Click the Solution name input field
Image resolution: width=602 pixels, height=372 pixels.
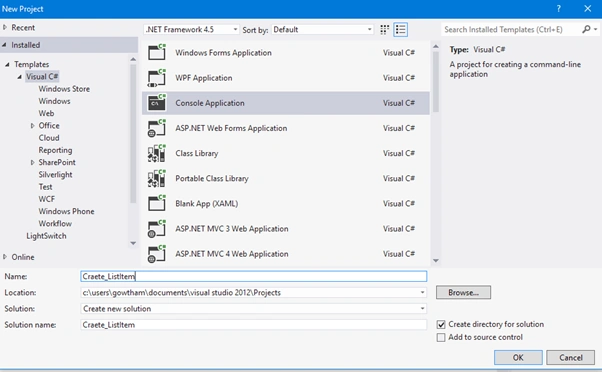click(254, 325)
